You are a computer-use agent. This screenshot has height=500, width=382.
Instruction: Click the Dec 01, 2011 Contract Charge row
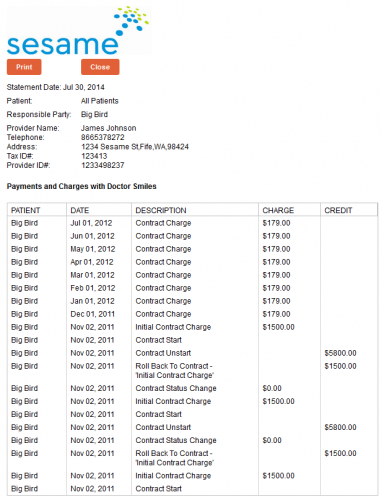(193, 314)
